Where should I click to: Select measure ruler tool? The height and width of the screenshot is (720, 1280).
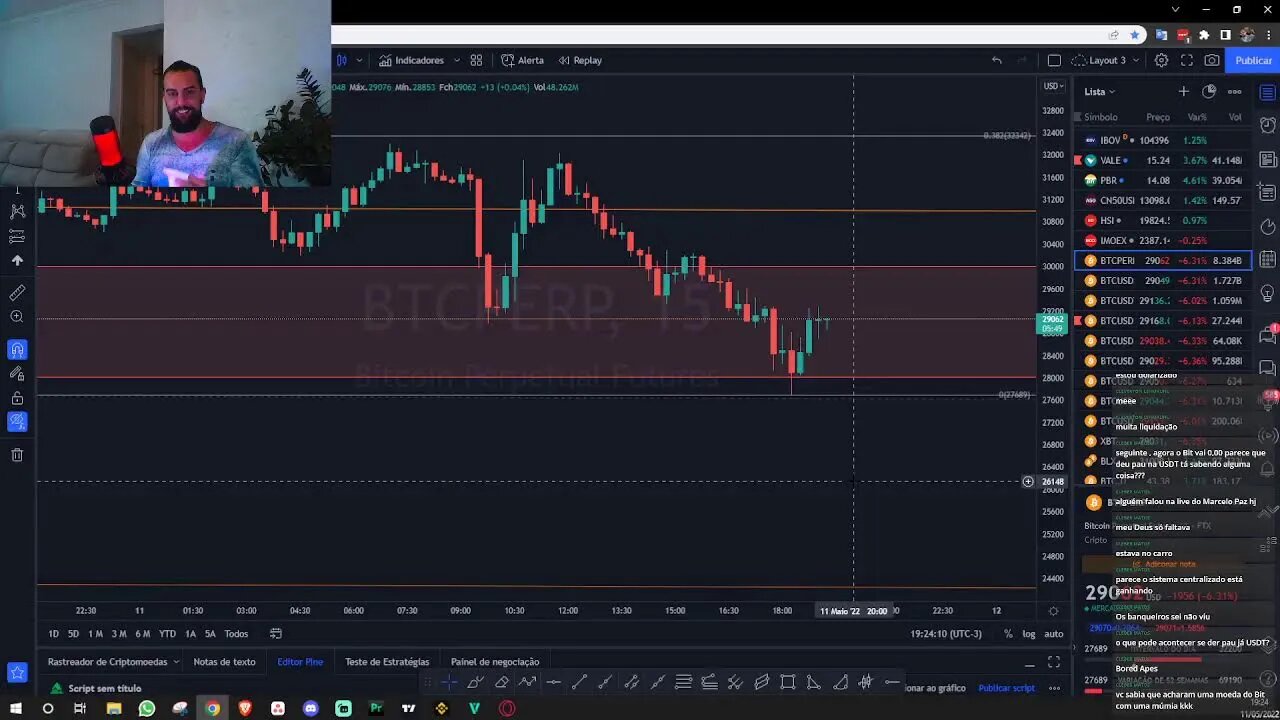(17, 293)
